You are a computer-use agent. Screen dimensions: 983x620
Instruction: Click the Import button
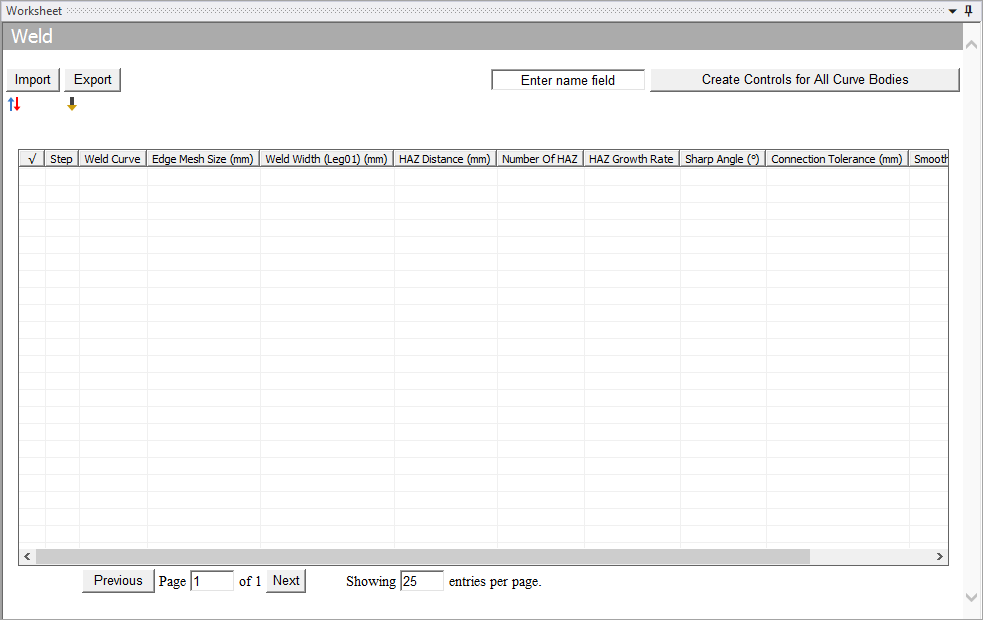click(x=33, y=80)
